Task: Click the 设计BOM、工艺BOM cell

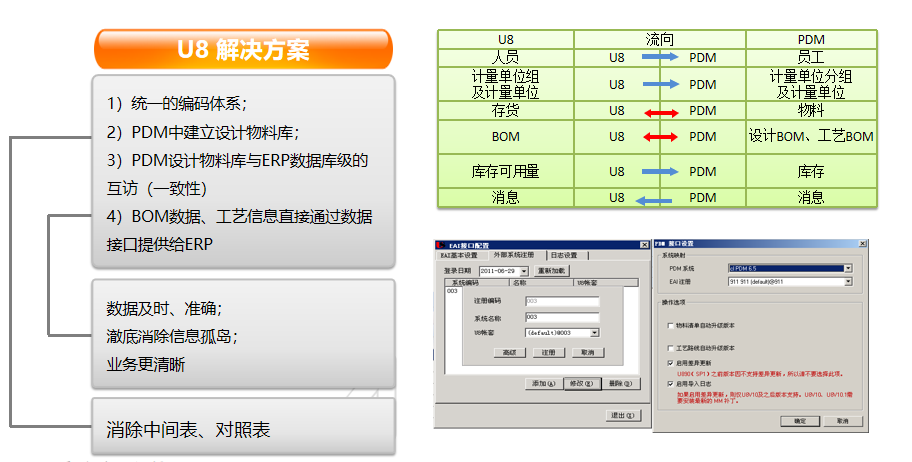Action: point(811,137)
